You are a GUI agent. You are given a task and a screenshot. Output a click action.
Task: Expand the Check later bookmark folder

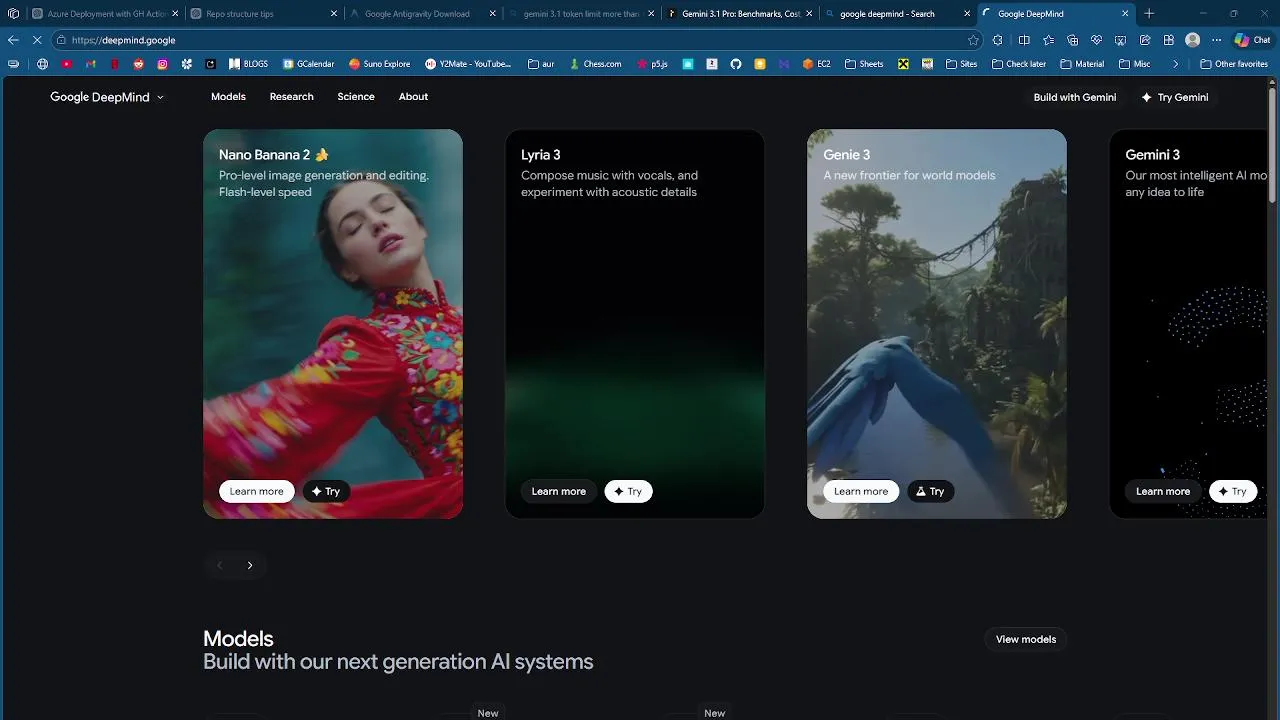(x=1019, y=64)
